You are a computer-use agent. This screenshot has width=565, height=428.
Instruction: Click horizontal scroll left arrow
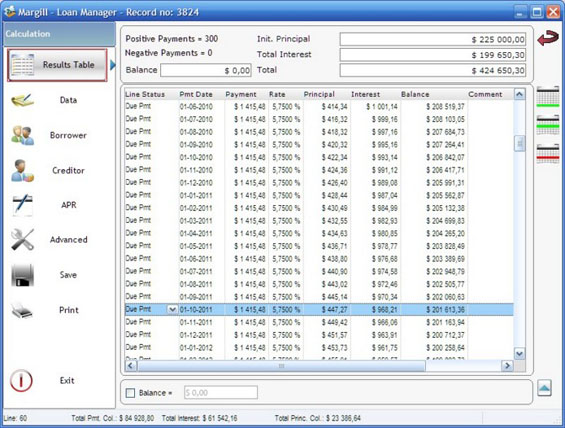130,366
